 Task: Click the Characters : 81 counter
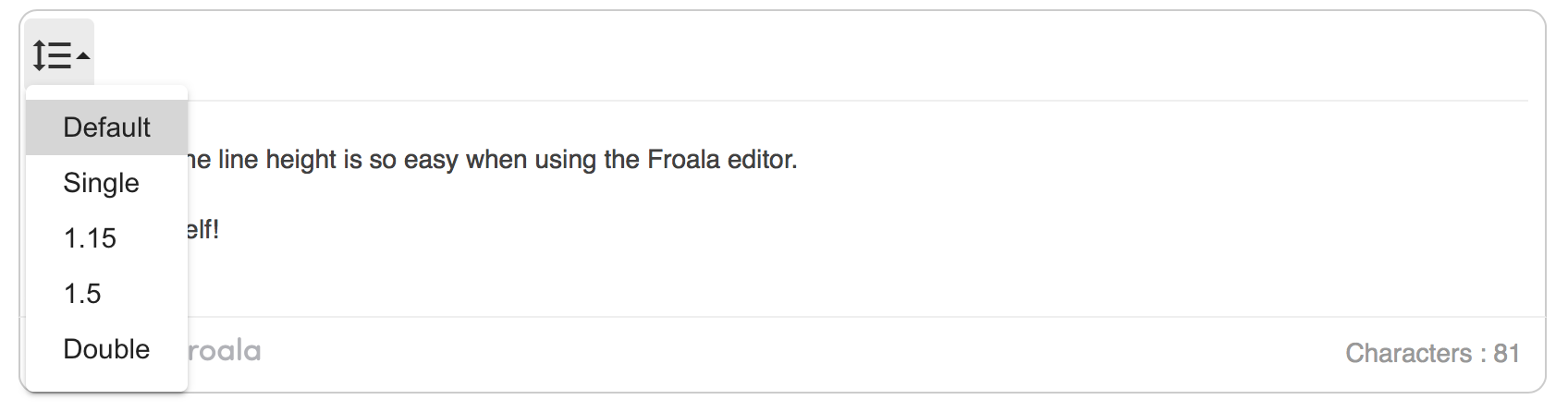pos(1432,353)
